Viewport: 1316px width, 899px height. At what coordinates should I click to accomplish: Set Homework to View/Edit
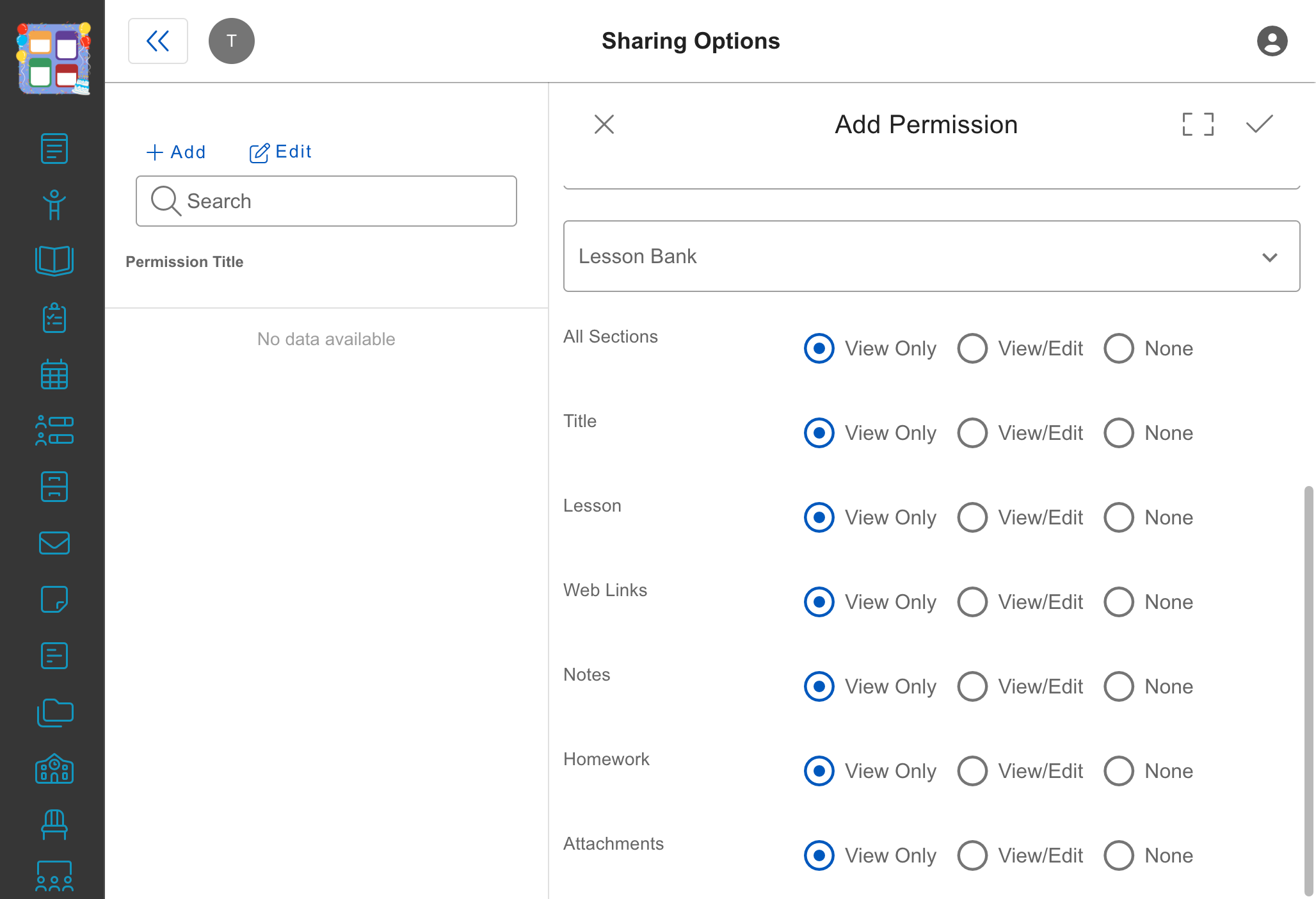[972, 771]
